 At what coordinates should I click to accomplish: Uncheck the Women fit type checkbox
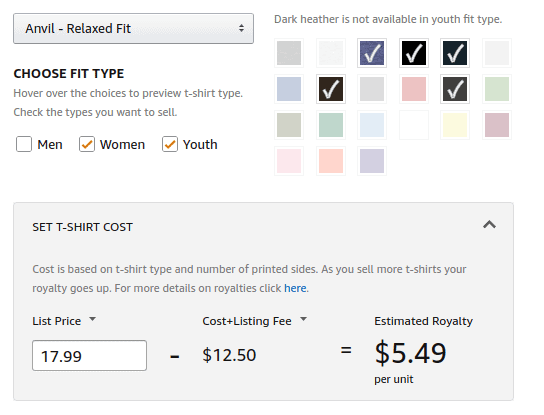point(87,144)
